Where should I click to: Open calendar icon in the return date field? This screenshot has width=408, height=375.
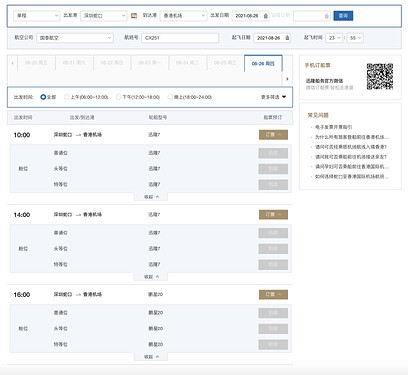click(x=327, y=16)
